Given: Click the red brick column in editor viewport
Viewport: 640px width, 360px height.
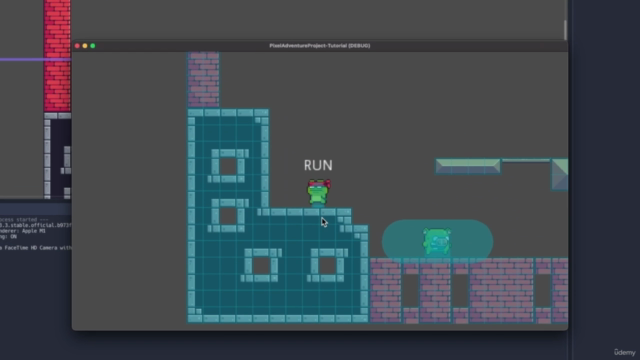Looking at the screenshot, I should click(57, 56).
